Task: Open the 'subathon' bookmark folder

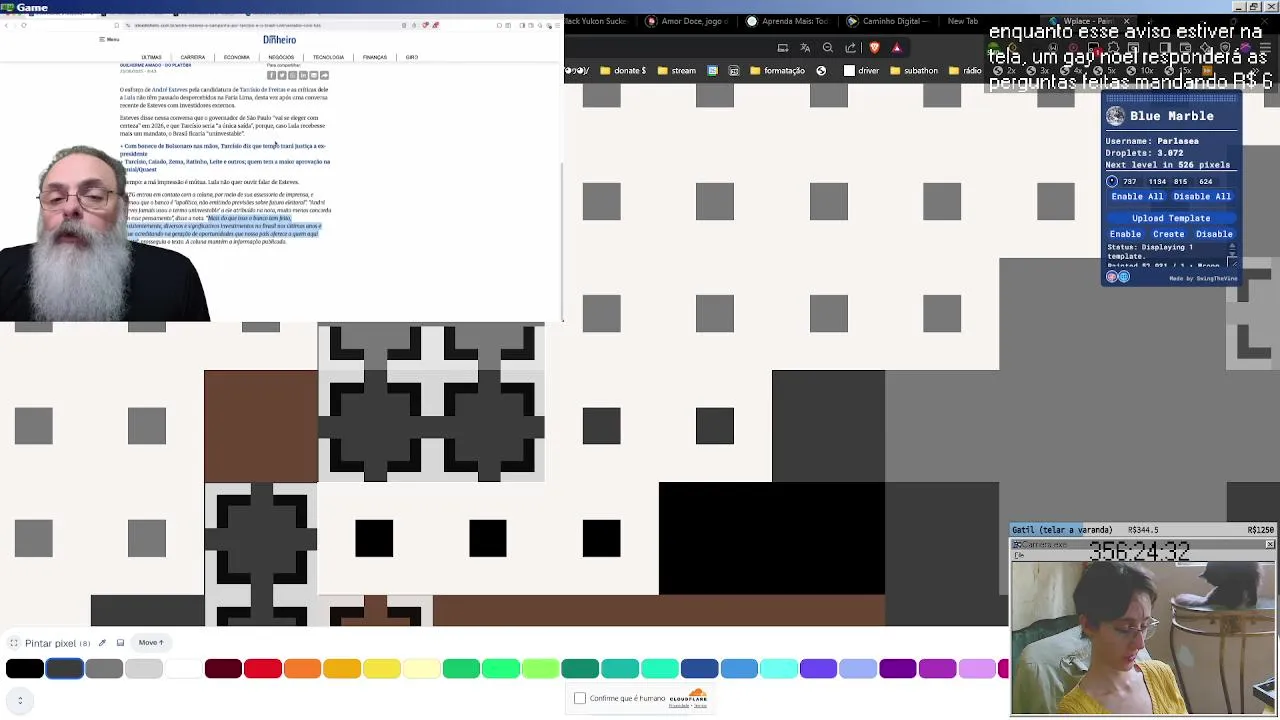Action: (x=913, y=71)
